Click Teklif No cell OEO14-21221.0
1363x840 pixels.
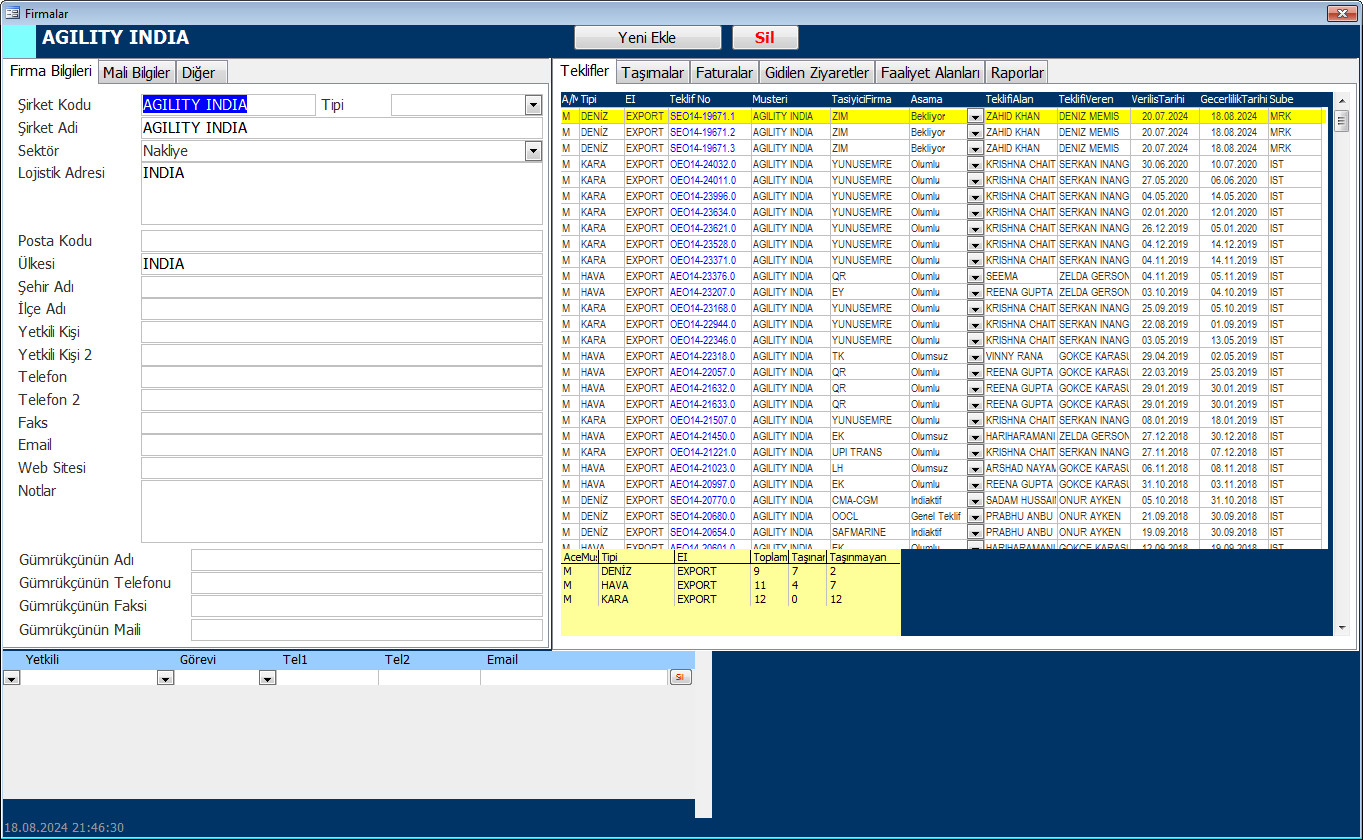(708, 452)
